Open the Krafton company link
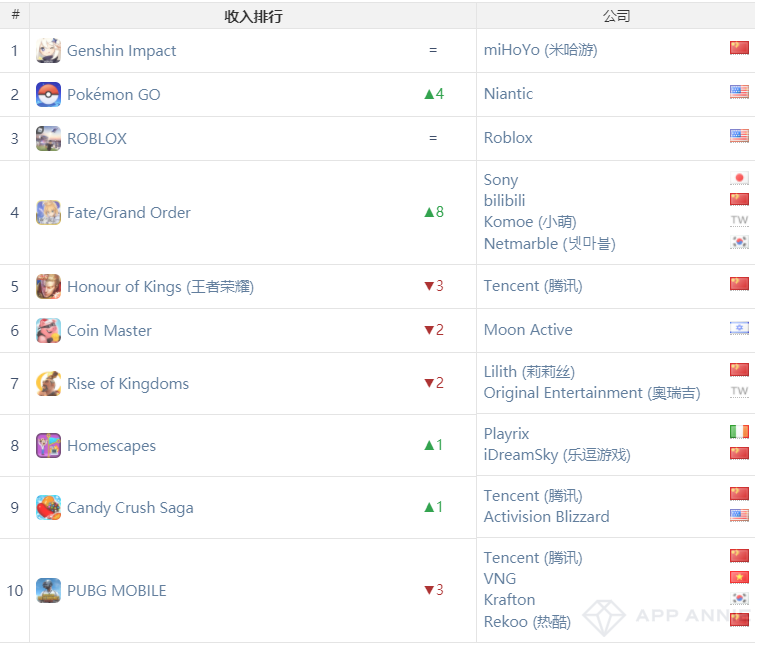Image resolution: width=760 pixels, height=645 pixels. click(509, 600)
